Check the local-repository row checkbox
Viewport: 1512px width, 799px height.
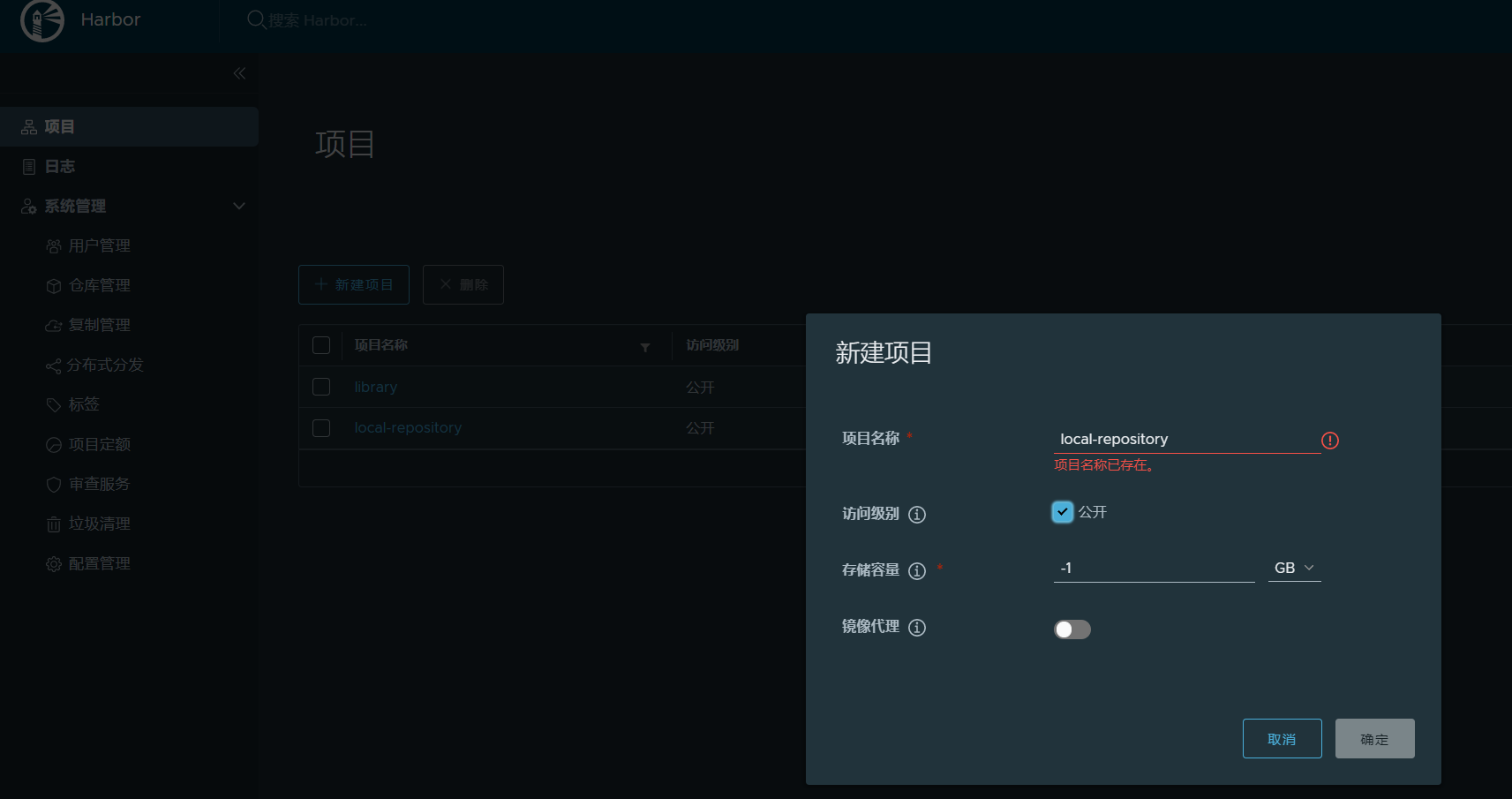pyautogui.click(x=321, y=428)
